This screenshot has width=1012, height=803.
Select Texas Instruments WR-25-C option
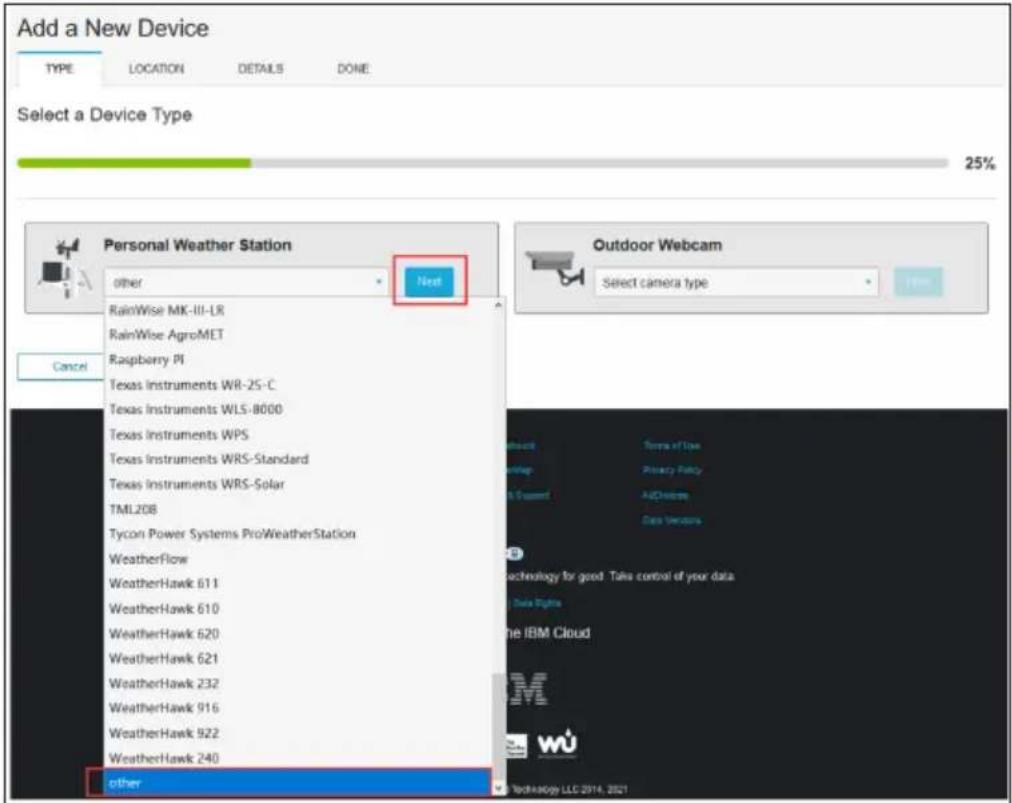[299, 385]
